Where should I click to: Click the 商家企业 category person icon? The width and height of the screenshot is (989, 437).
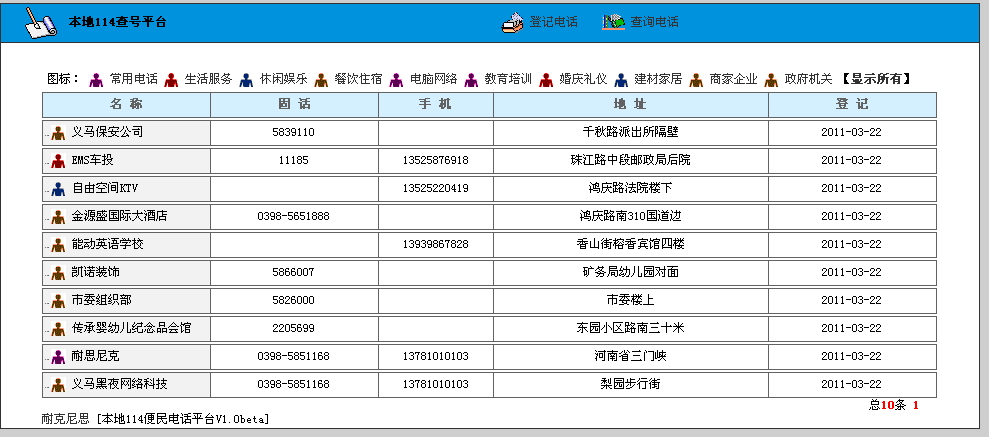pyautogui.click(x=696, y=80)
